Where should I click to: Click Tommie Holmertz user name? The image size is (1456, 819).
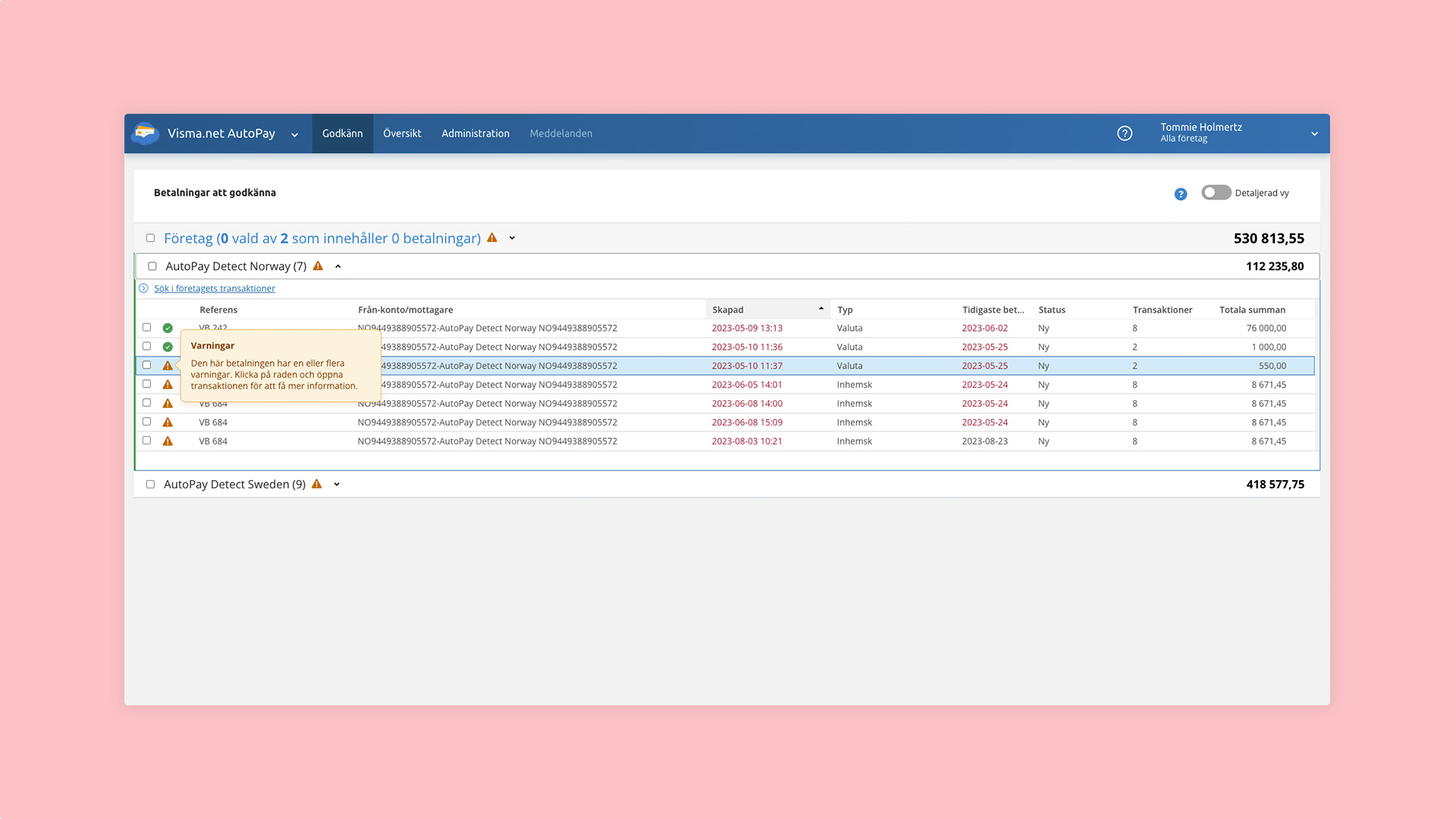1201,127
